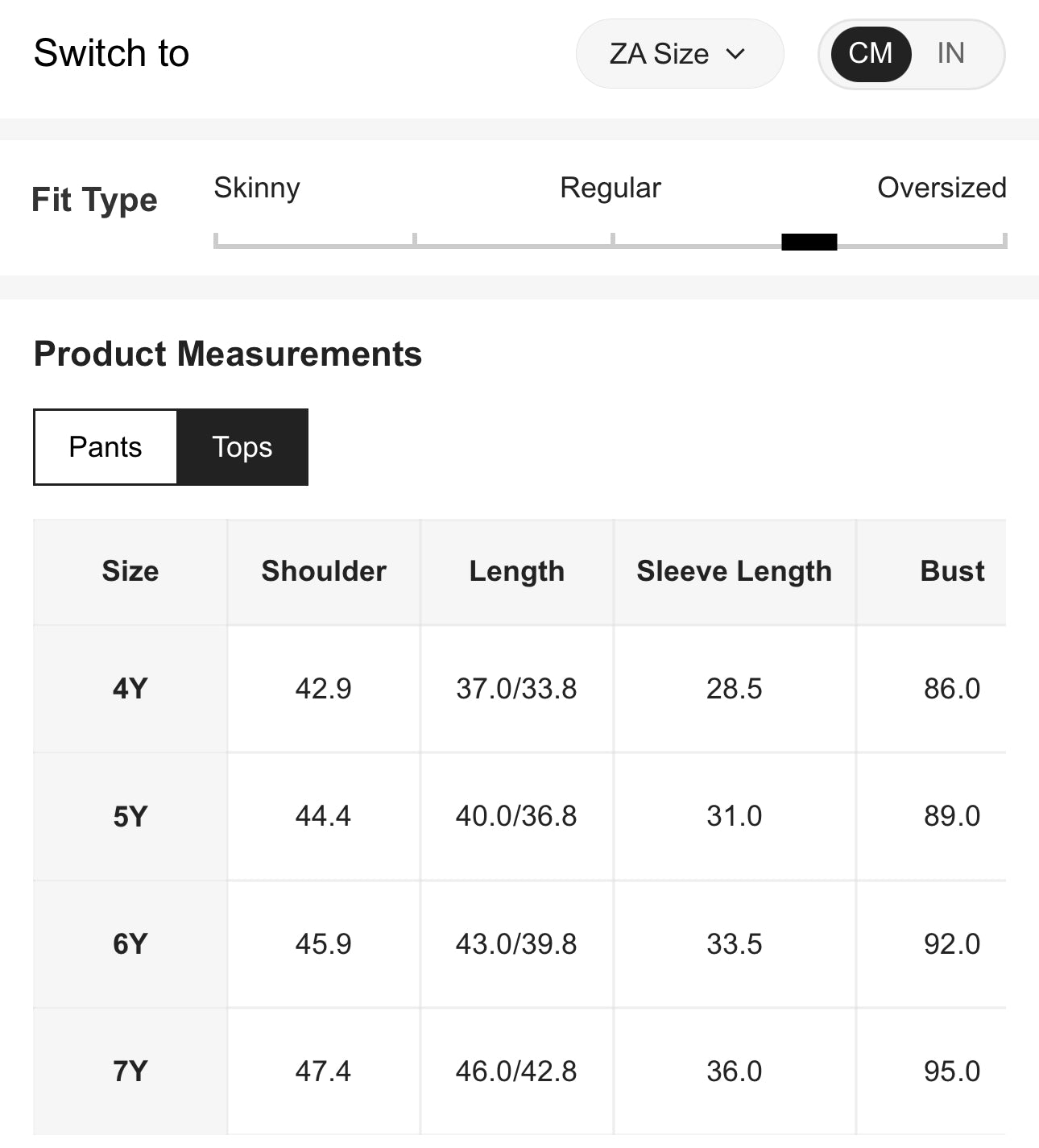Click the Bust column header
This screenshot has width=1039, height=1148.
pos(952,571)
